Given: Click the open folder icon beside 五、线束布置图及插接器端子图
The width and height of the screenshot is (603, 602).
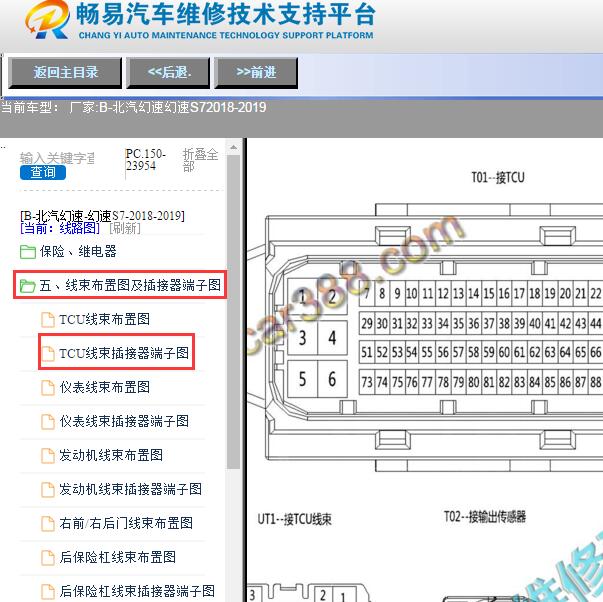Looking at the screenshot, I should click(28, 286).
